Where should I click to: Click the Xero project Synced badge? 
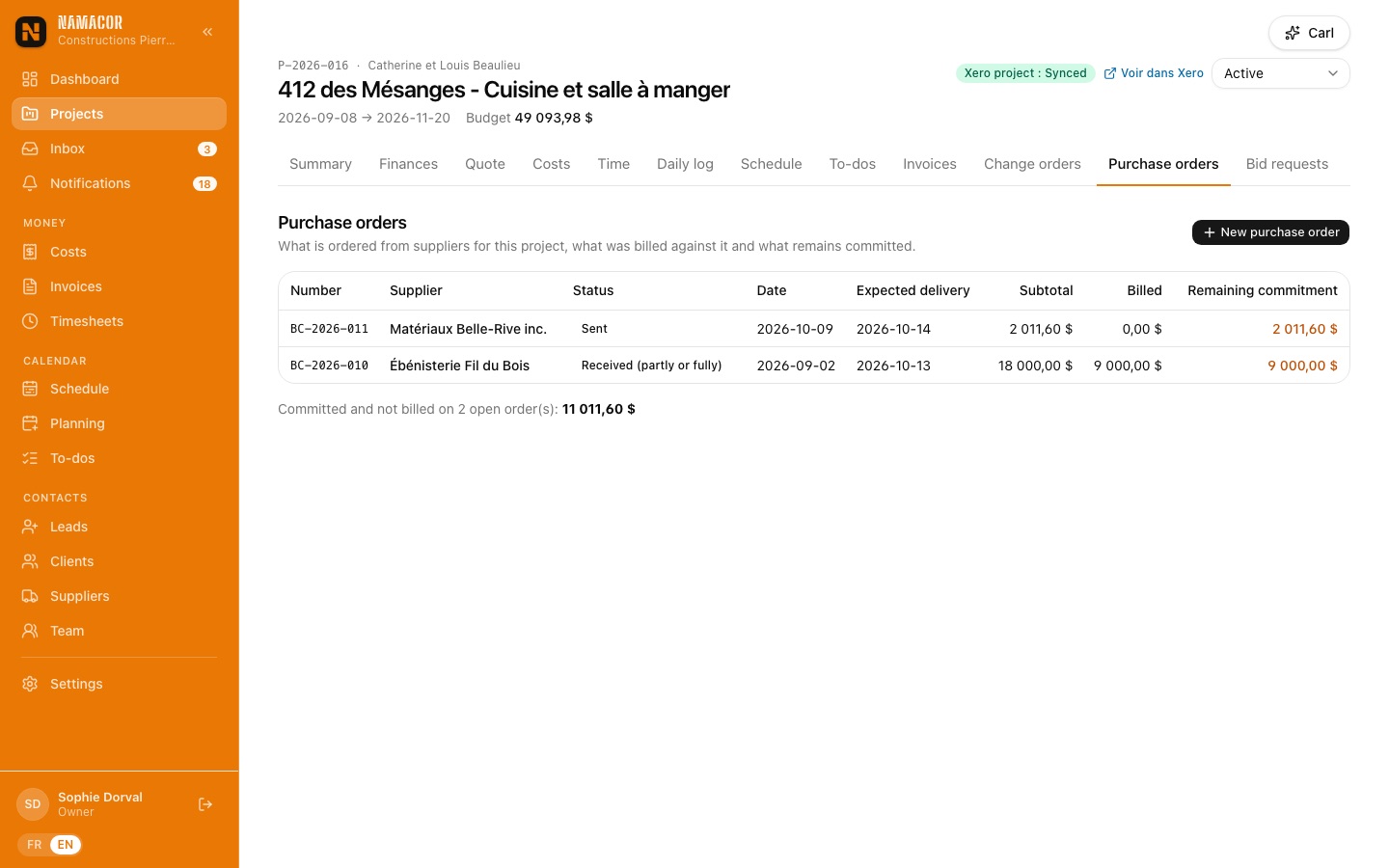(x=1025, y=73)
